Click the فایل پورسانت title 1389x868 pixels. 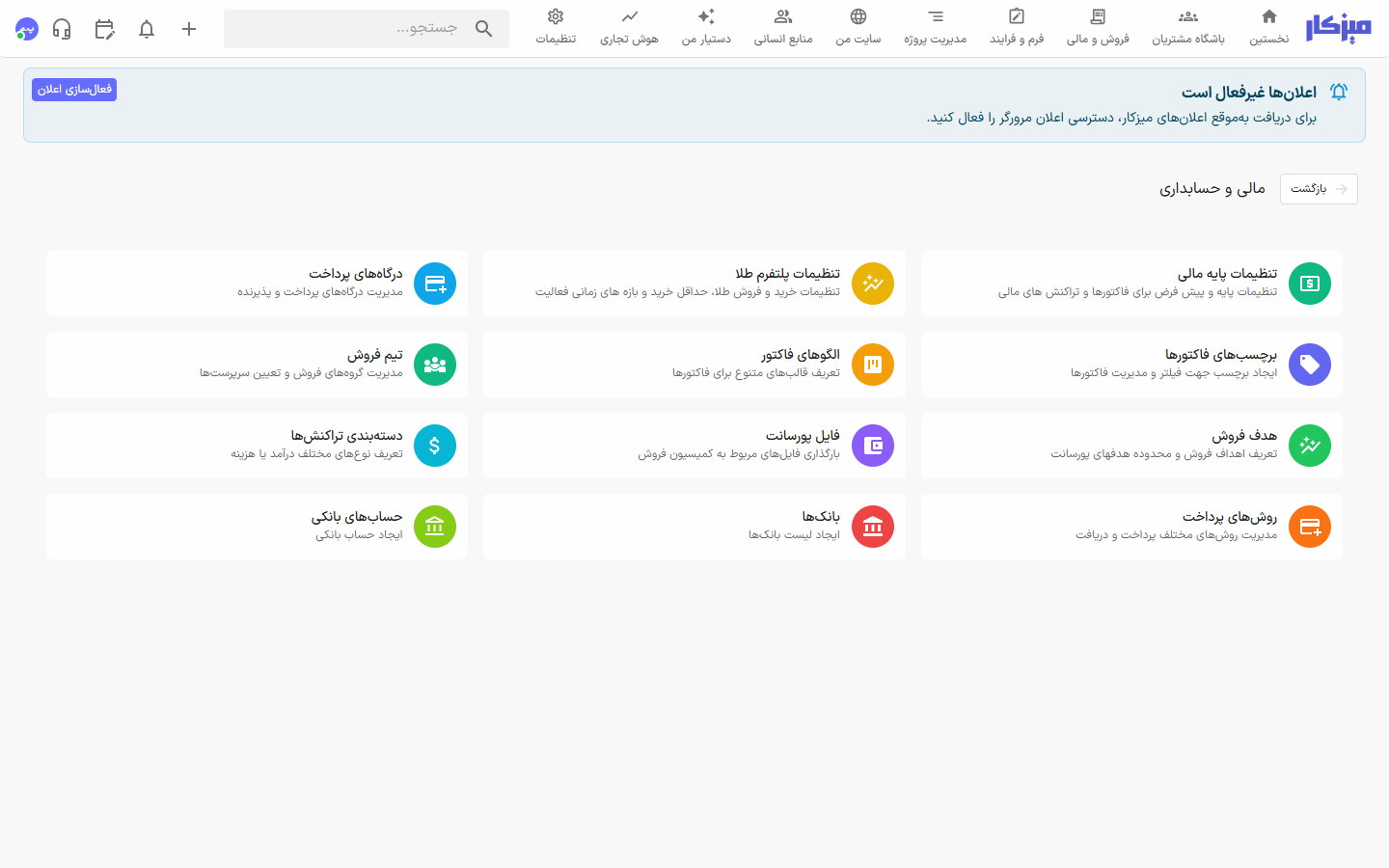(x=803, y=436)
